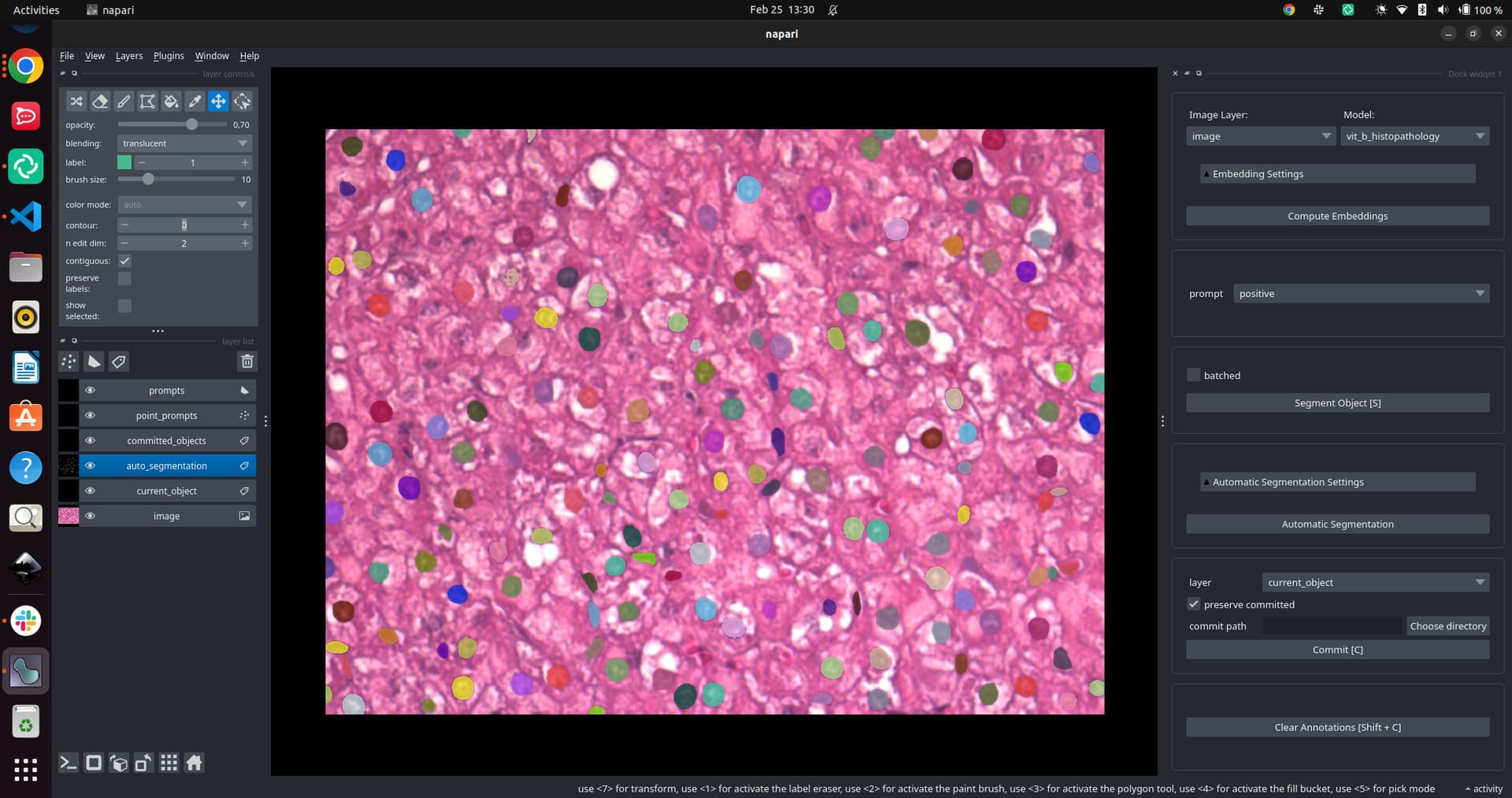Open the Model dropdown
The width and height of the screenshot is (1512, 798).
point(1414,135)
